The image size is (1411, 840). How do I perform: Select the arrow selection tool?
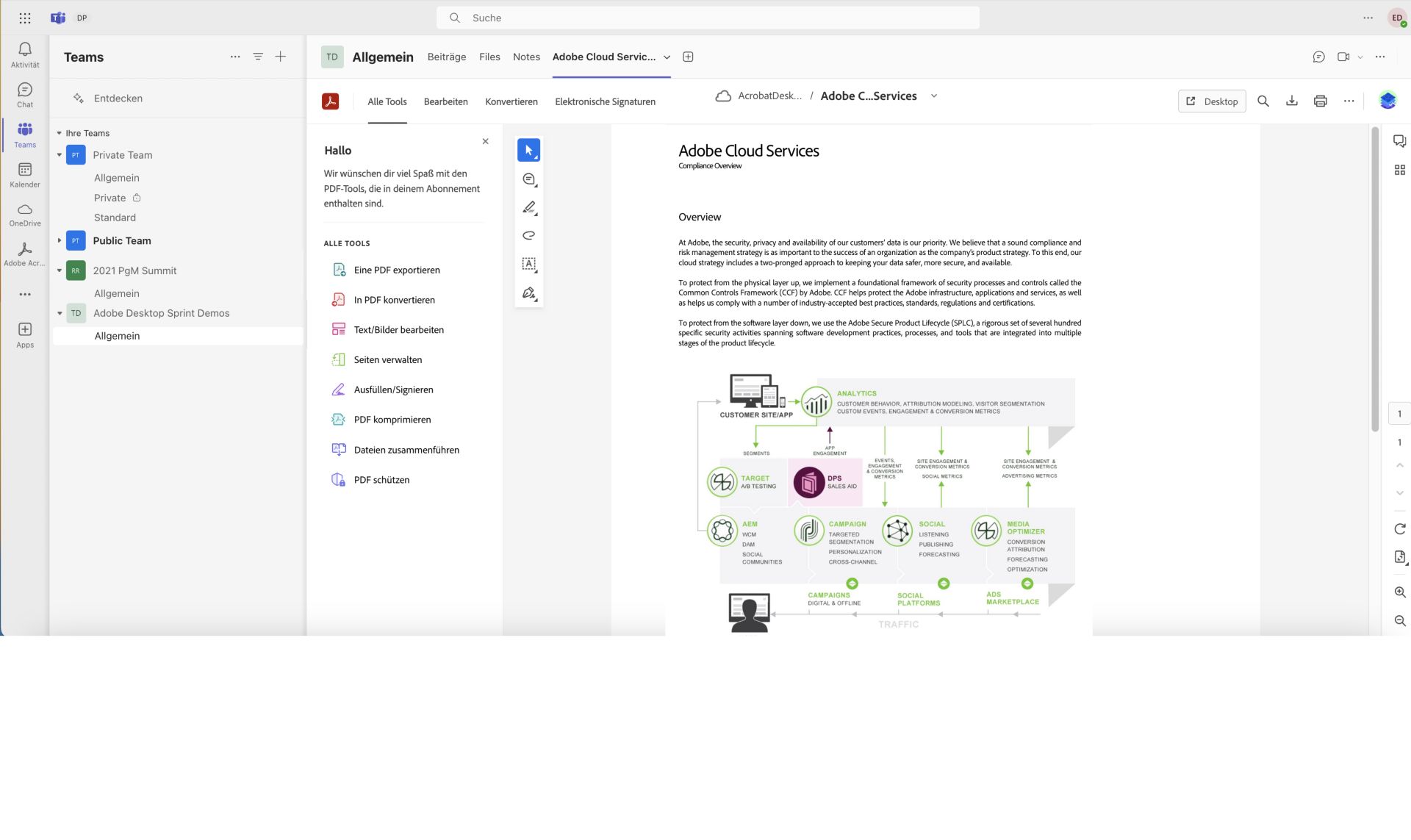click(529, 150)
